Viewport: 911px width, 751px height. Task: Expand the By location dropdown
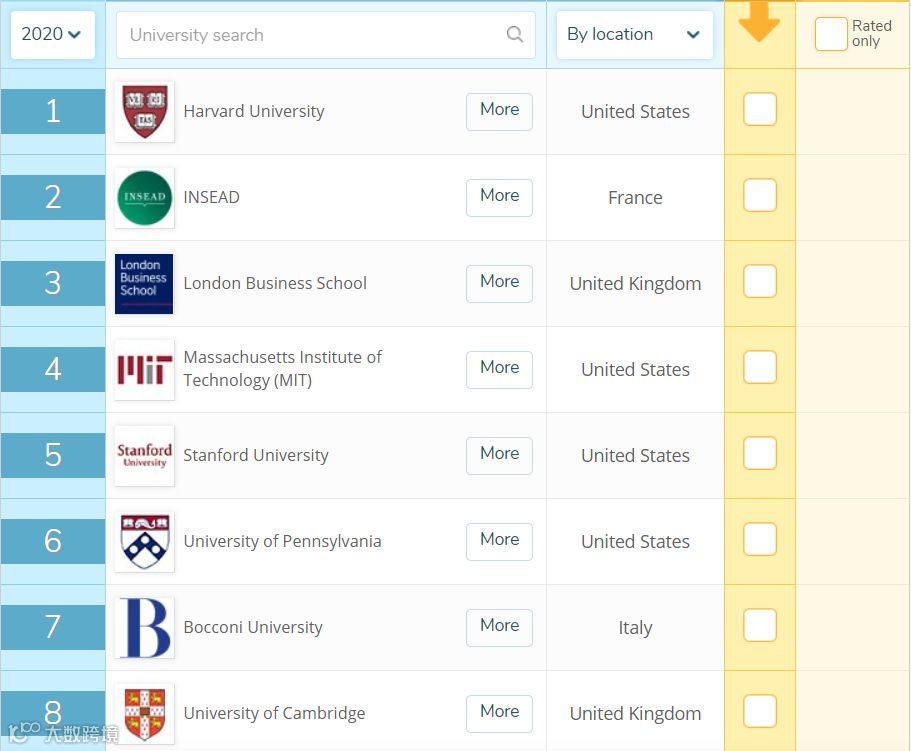click(634, 35)
